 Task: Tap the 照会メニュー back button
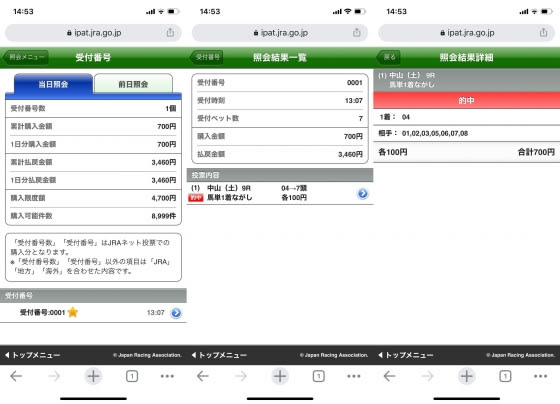(x=26, y=57)
